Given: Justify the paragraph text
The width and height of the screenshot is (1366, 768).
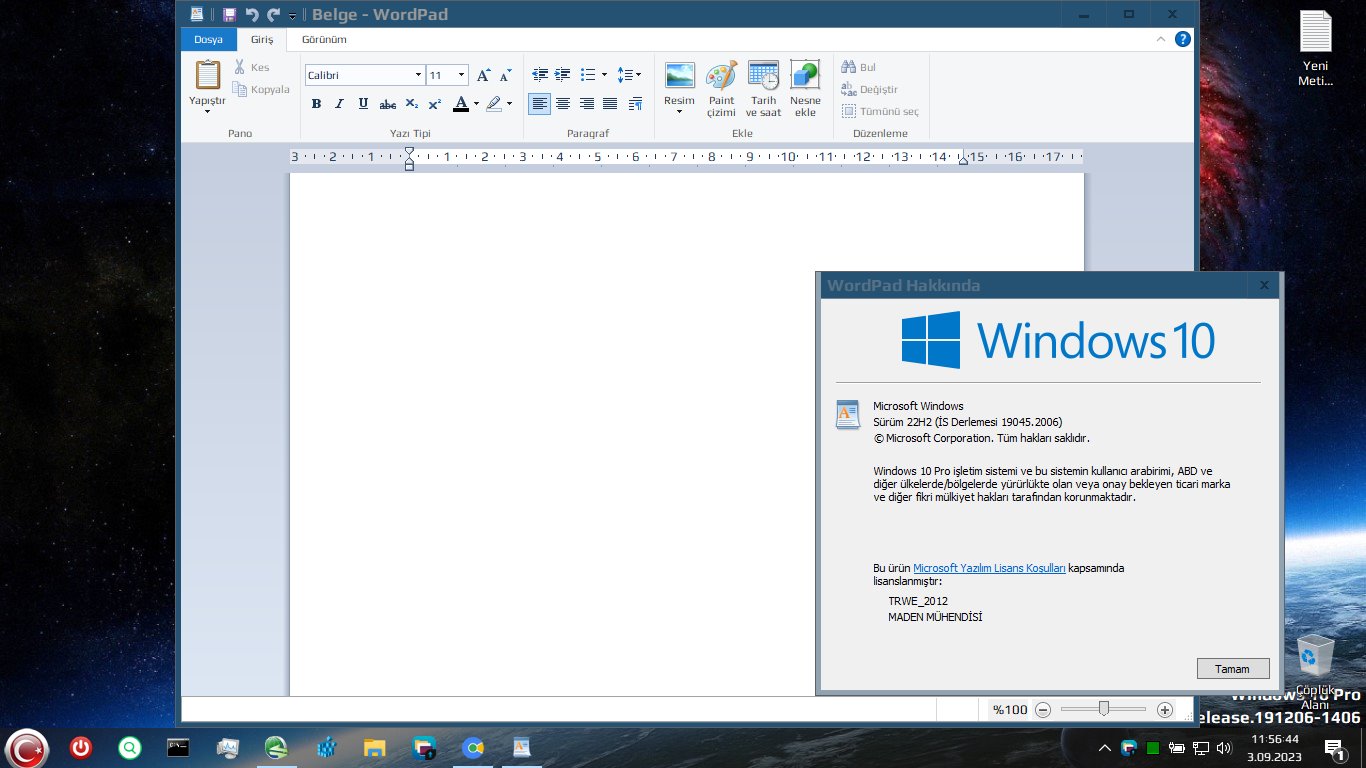Looking at the screenshot, I should (610, 104).
